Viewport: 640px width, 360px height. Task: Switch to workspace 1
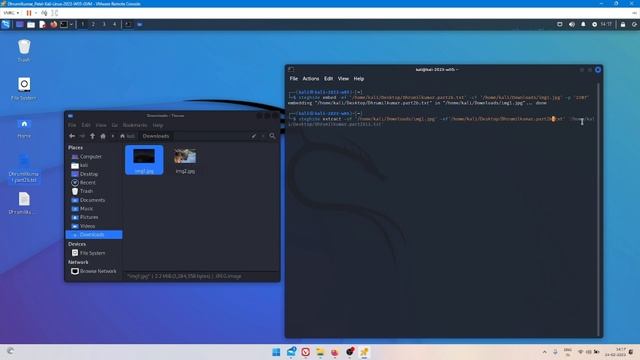point(82,24)
